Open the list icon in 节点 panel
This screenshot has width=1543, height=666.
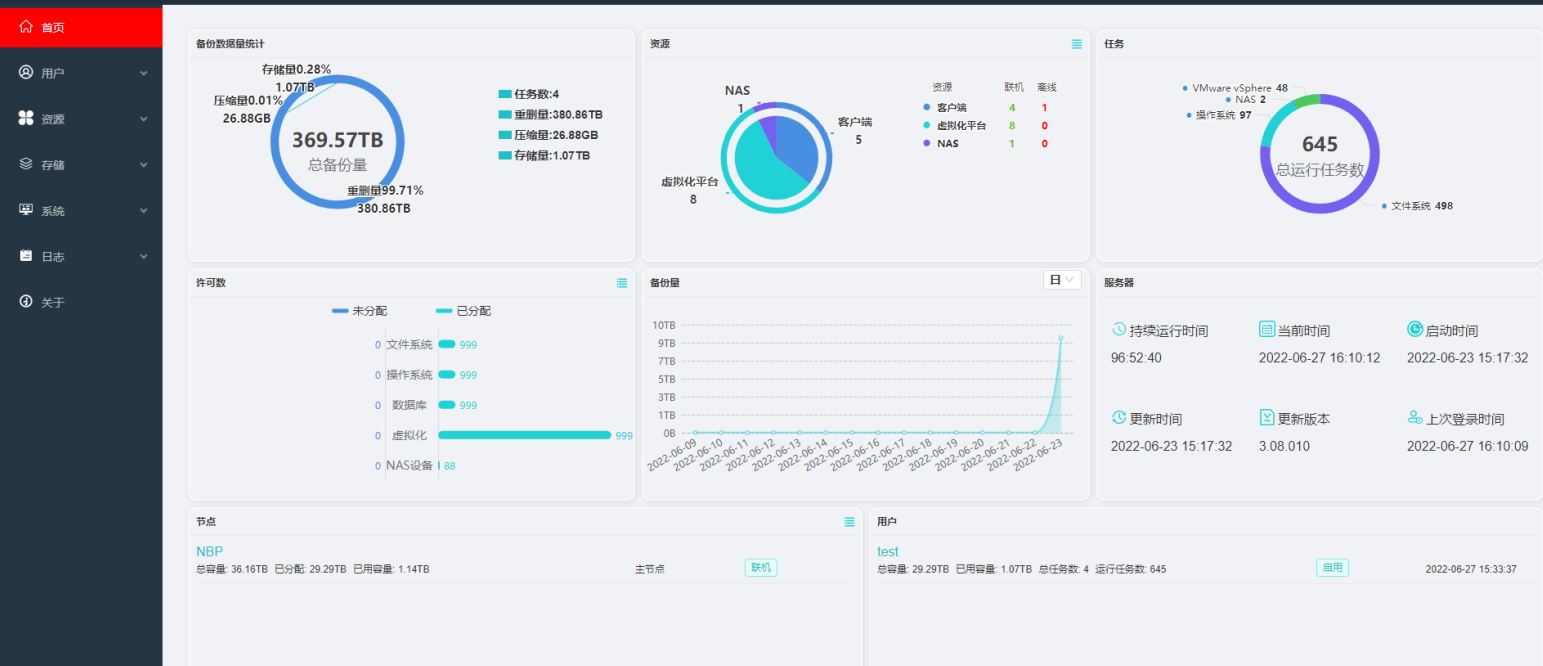pos(849,521)
